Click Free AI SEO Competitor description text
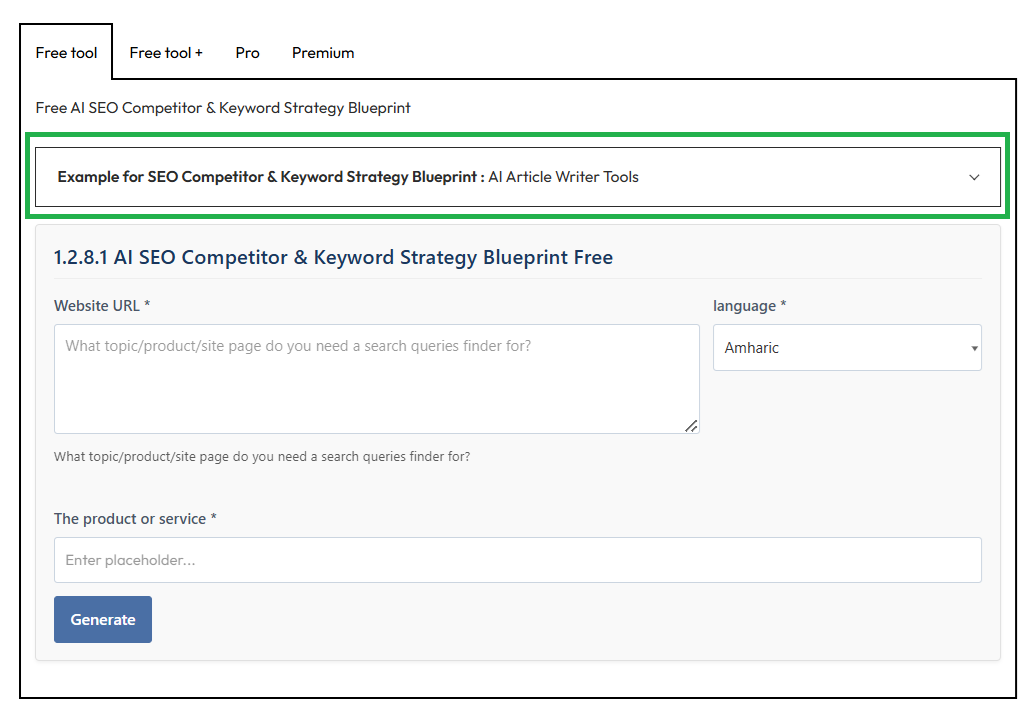 223,108
